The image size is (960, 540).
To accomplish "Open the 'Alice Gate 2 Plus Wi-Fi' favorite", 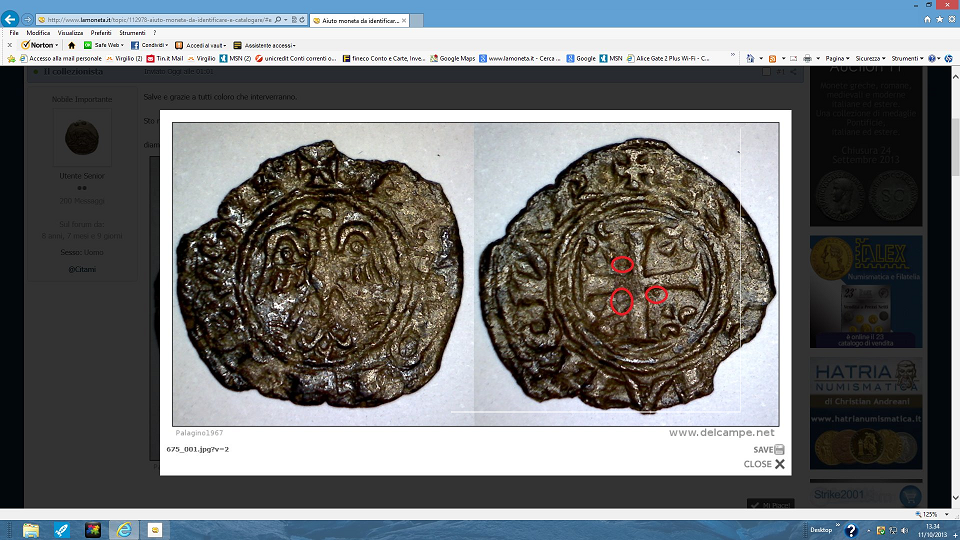I will (668, 59).
